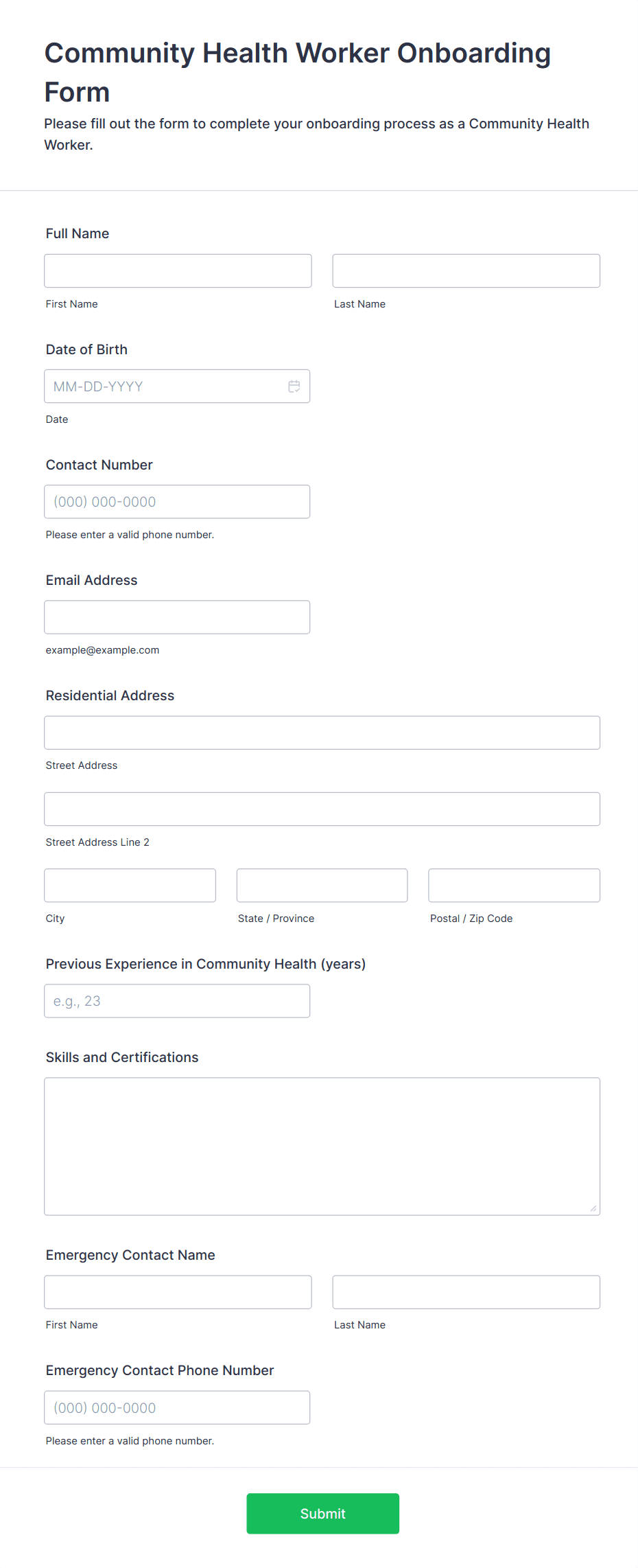Submit the onboarding form

[323, 1514]
